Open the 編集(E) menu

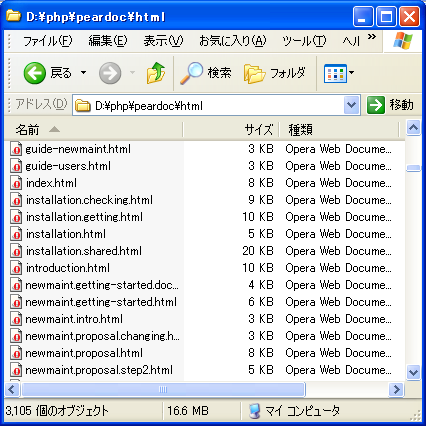[108, 41]
